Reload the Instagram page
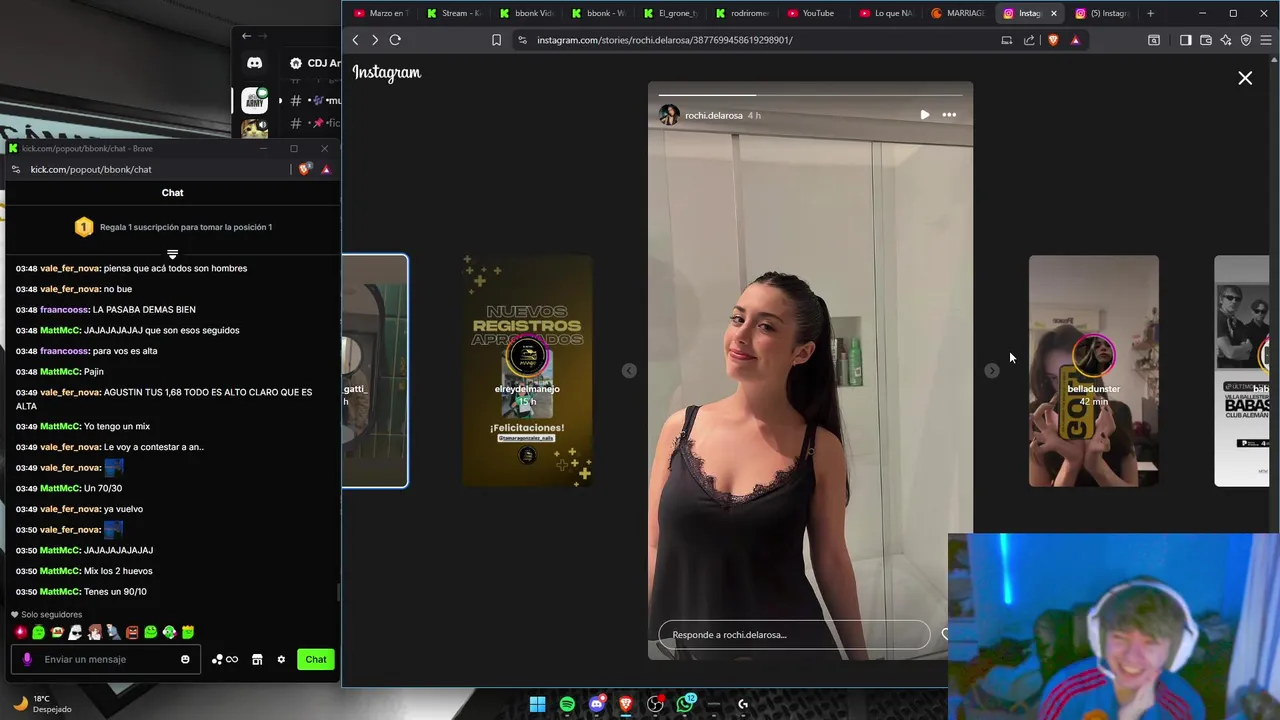Image resolution: width=1280 pixels, height=720 pixels. pos(395,40)
